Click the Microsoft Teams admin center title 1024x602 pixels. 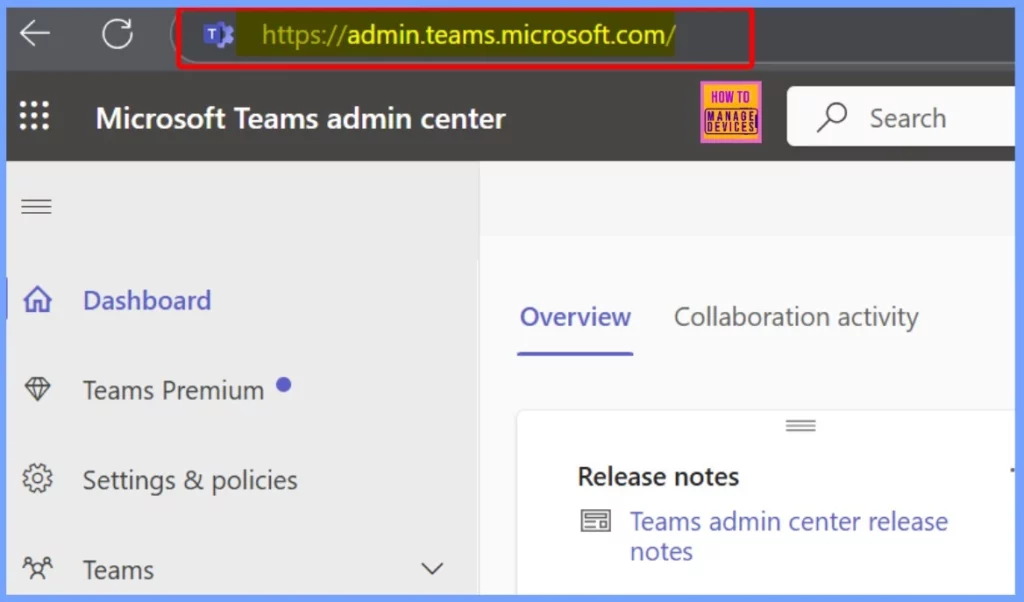click(x=300, y=119)
